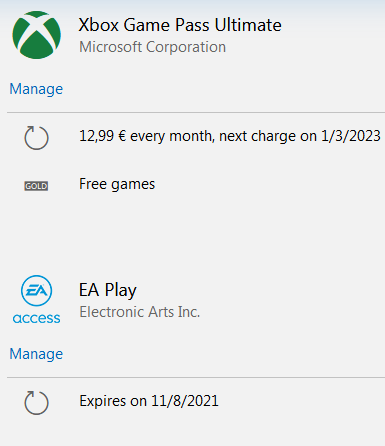Select the EA Play subscription title

(108, 290)
